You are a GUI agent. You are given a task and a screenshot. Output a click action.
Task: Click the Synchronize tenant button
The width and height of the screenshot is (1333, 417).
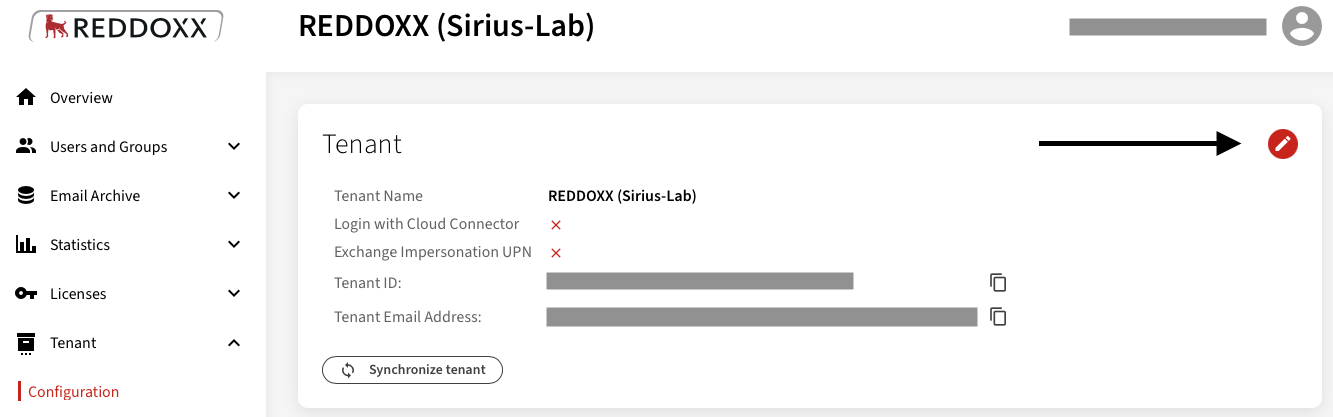click(412, 370)
